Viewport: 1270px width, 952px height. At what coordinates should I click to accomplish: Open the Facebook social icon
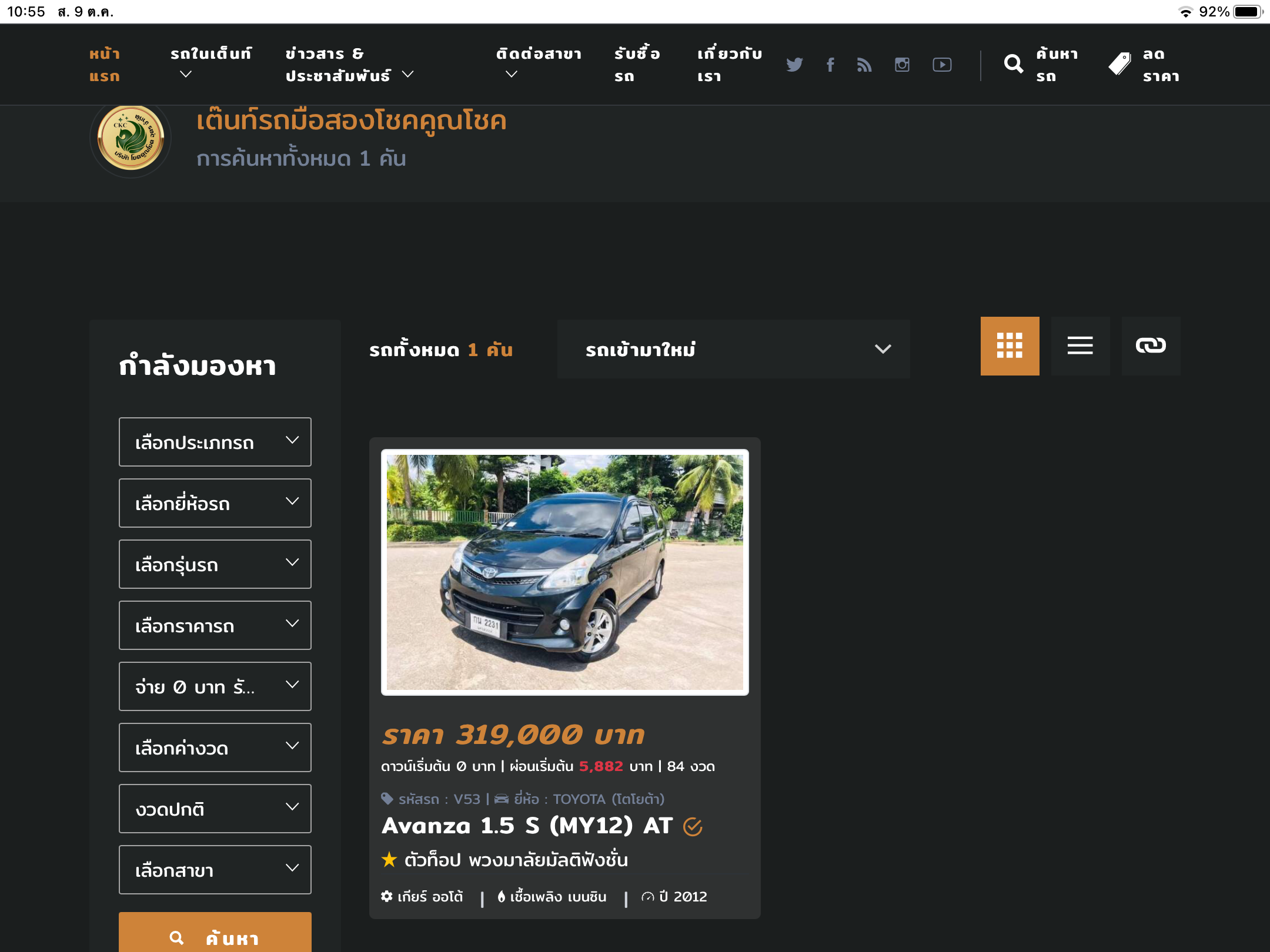830,65
